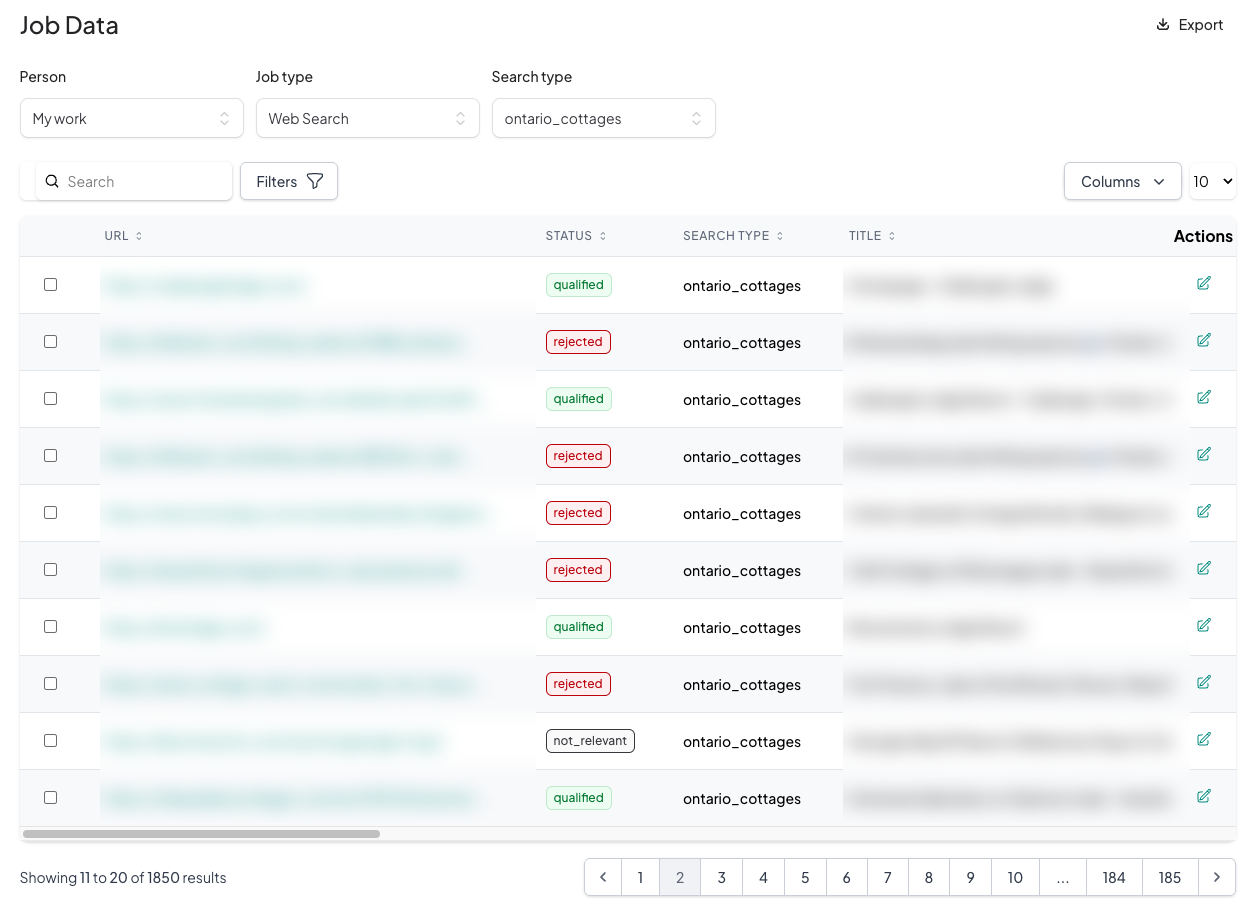Sort the table by Status
Image resolution: width=1252 pixels, height=905 pixels.
pos(576,236)
